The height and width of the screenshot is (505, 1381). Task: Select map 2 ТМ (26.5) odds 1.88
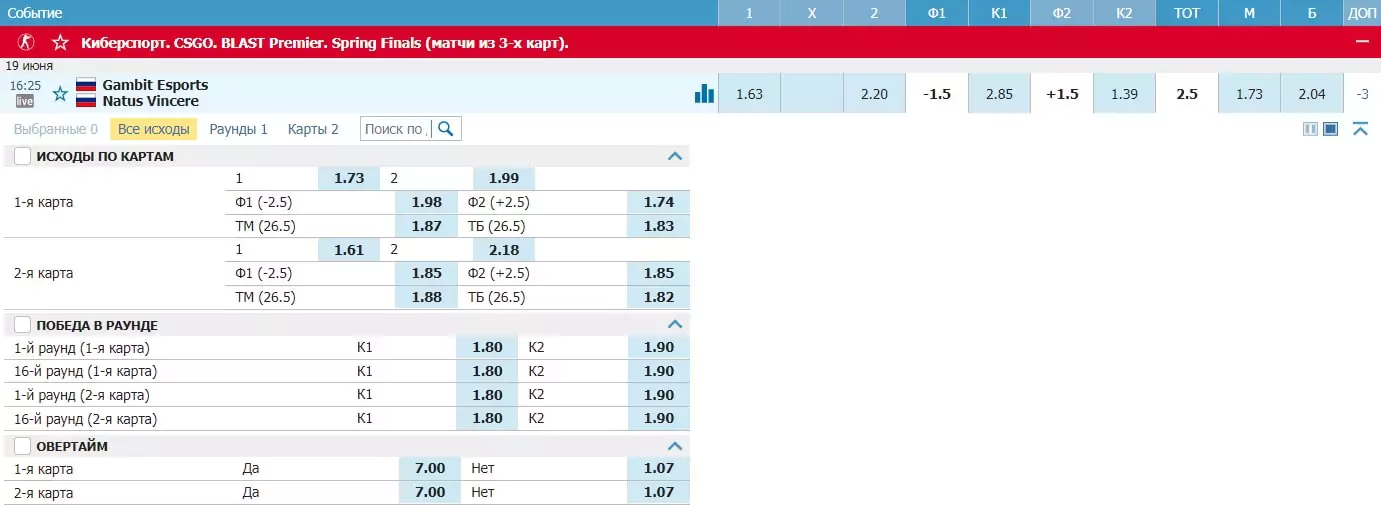427,297
